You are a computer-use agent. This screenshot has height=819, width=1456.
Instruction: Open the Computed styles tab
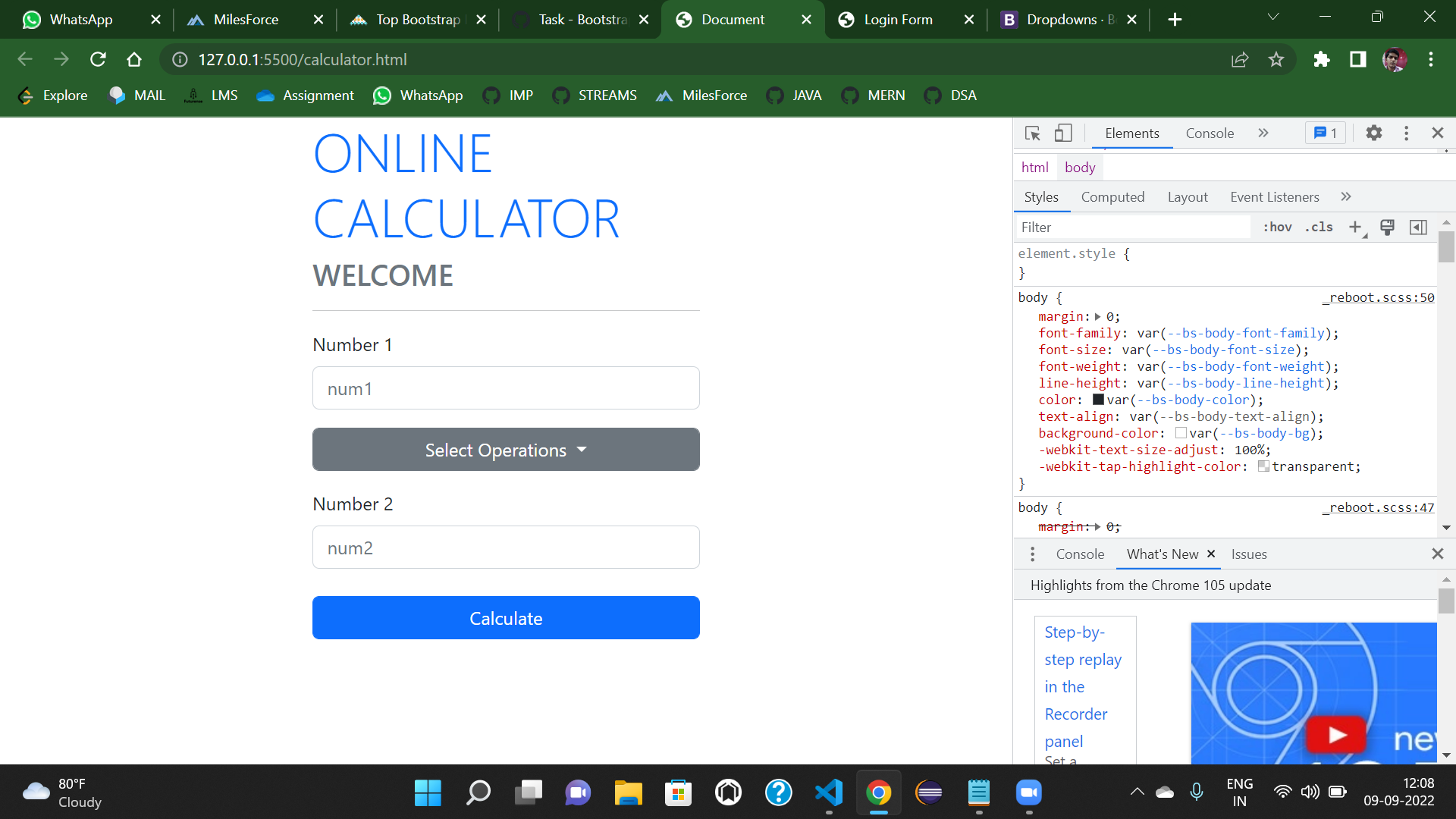(1112, 197)
